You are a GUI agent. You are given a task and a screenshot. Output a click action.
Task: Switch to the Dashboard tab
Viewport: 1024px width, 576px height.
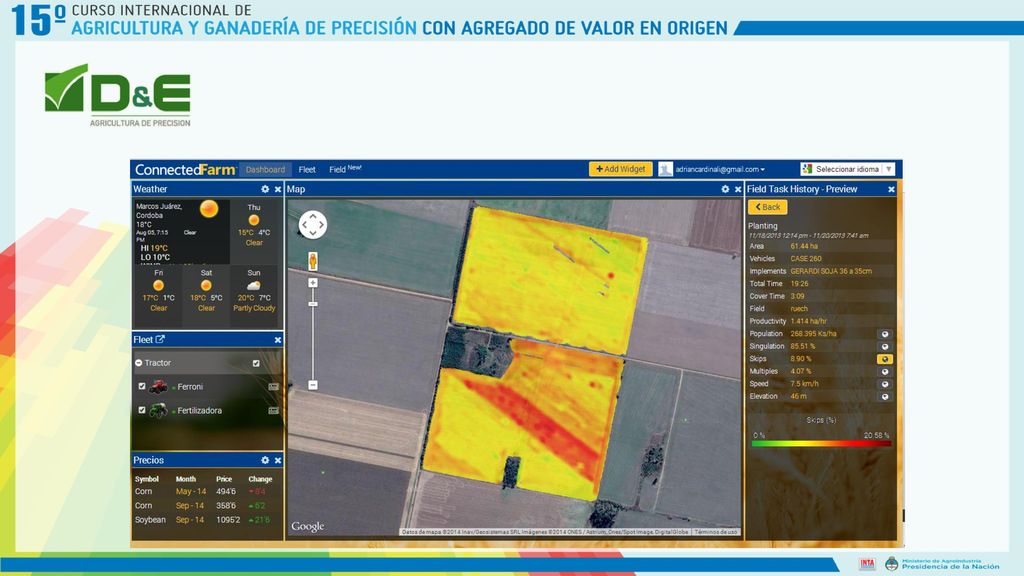265,169
